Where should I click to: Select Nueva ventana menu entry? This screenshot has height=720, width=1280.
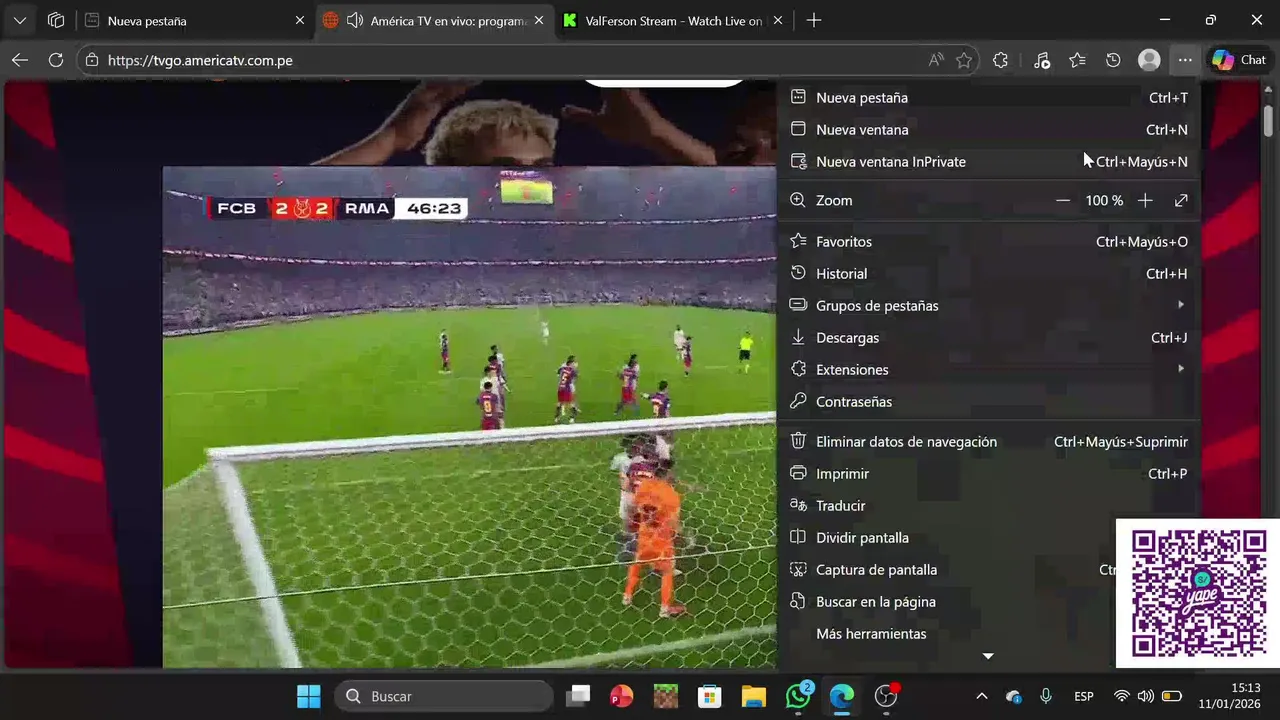pyautogui.click(x=989, y=129)
